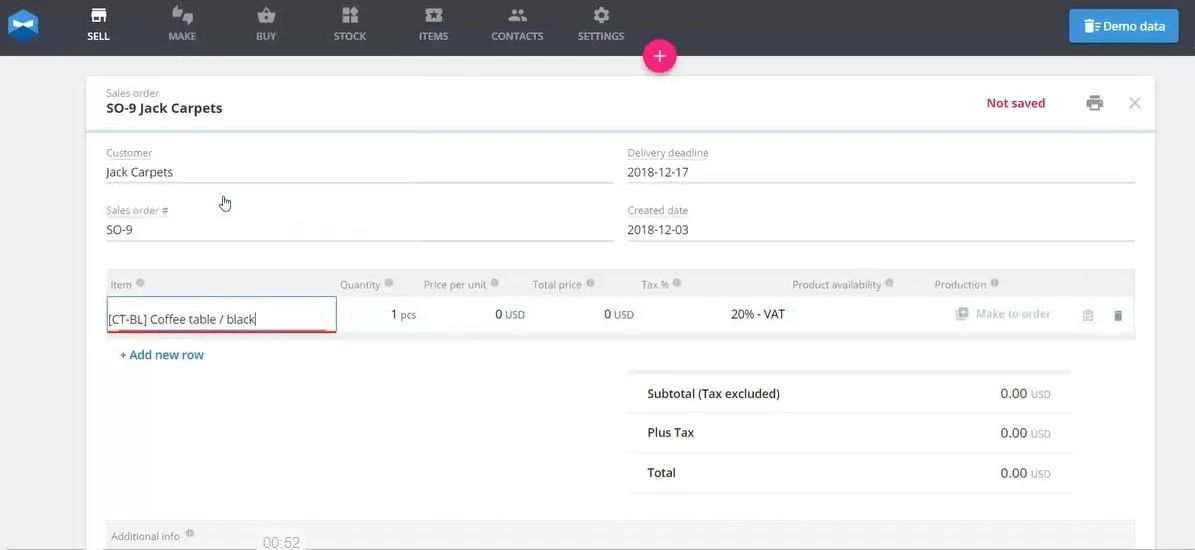This screenshot has height=550, width=1195.
Task: Click the Demo data button
Action: 1124,26
